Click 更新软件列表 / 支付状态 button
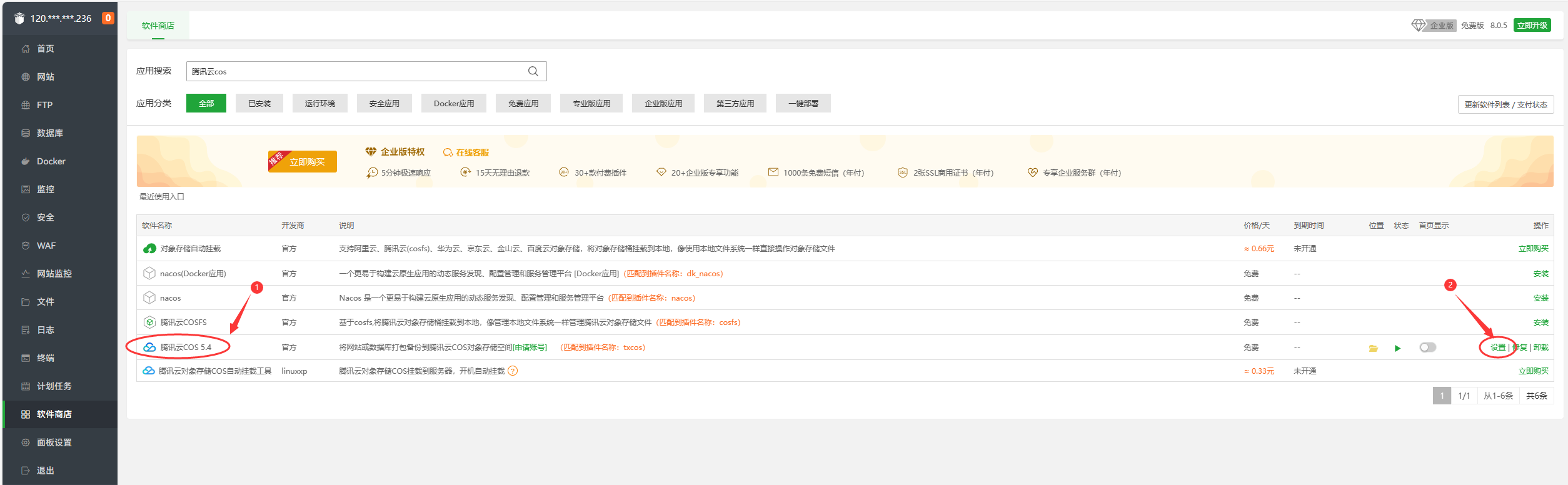 click(1505, 104)
